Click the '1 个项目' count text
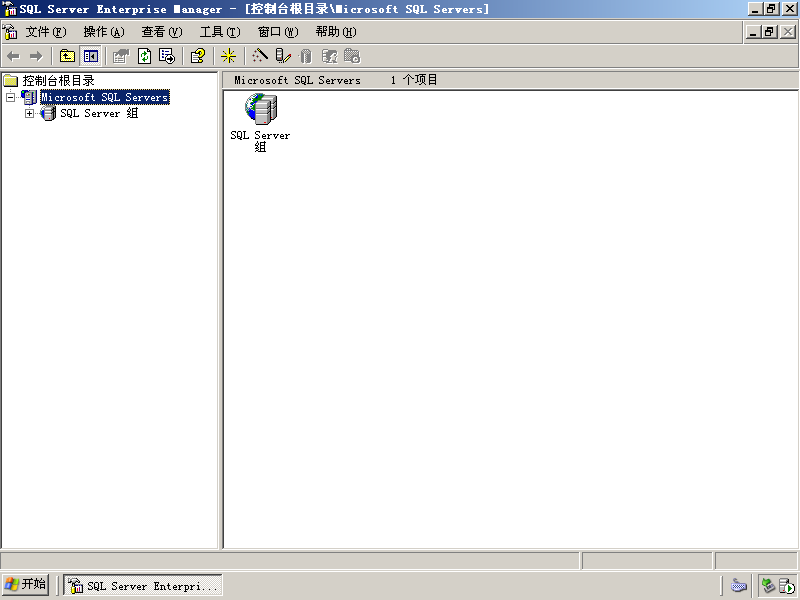The image size is (800, 600). (x=414, y=80)
